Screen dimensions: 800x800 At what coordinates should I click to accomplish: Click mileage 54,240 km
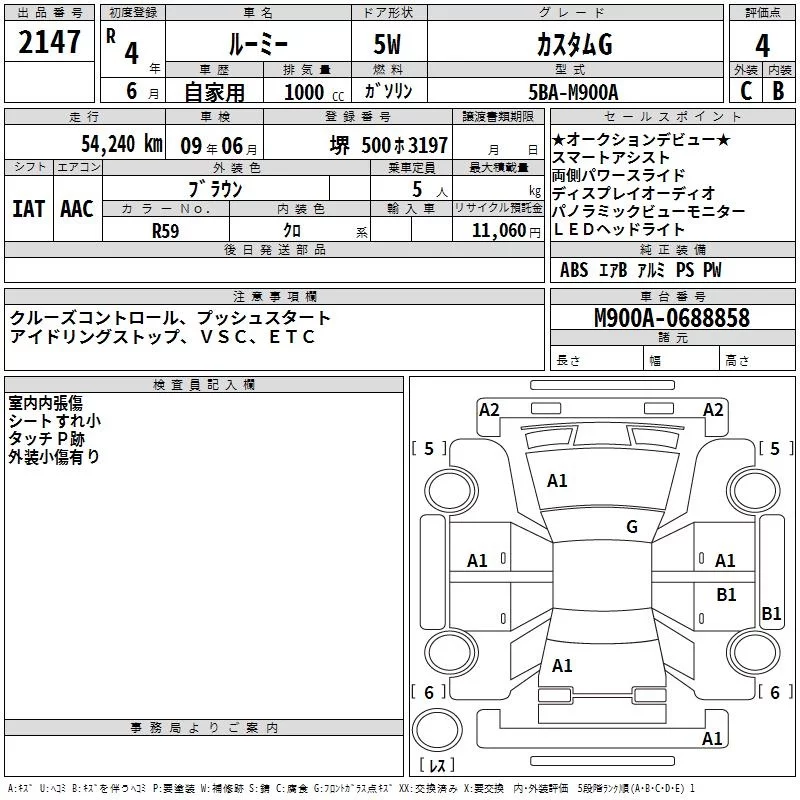[x=122, y=144]
